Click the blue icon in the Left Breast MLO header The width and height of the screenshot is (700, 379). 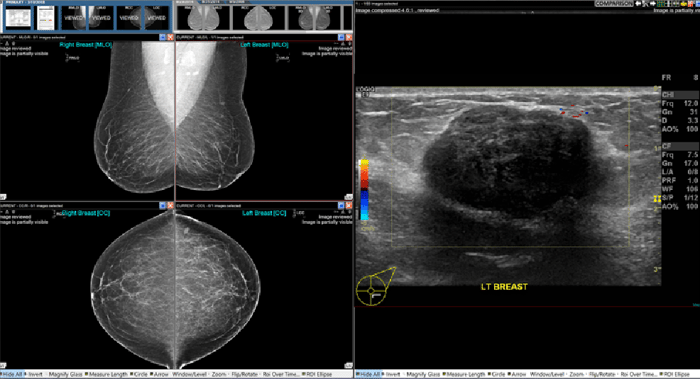[342, 37]
